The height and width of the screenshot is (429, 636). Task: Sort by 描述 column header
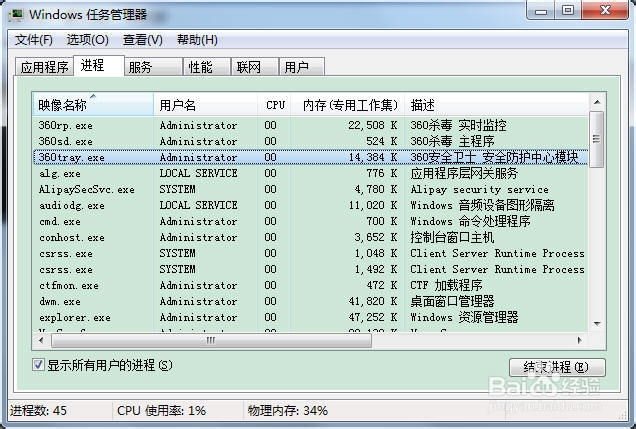pyautogui.click(x=497, y=105)
